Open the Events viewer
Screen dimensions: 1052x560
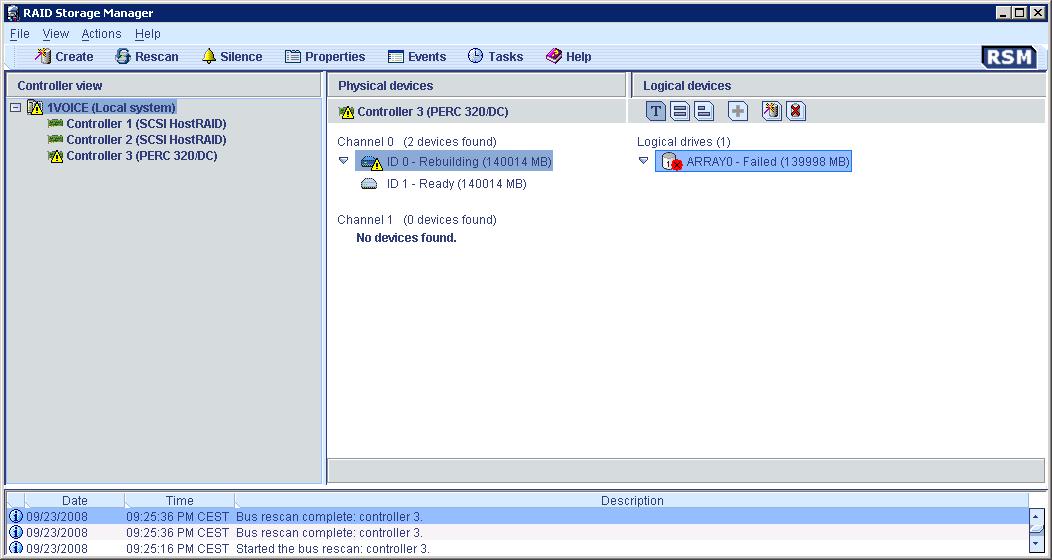tap(417, 56)
